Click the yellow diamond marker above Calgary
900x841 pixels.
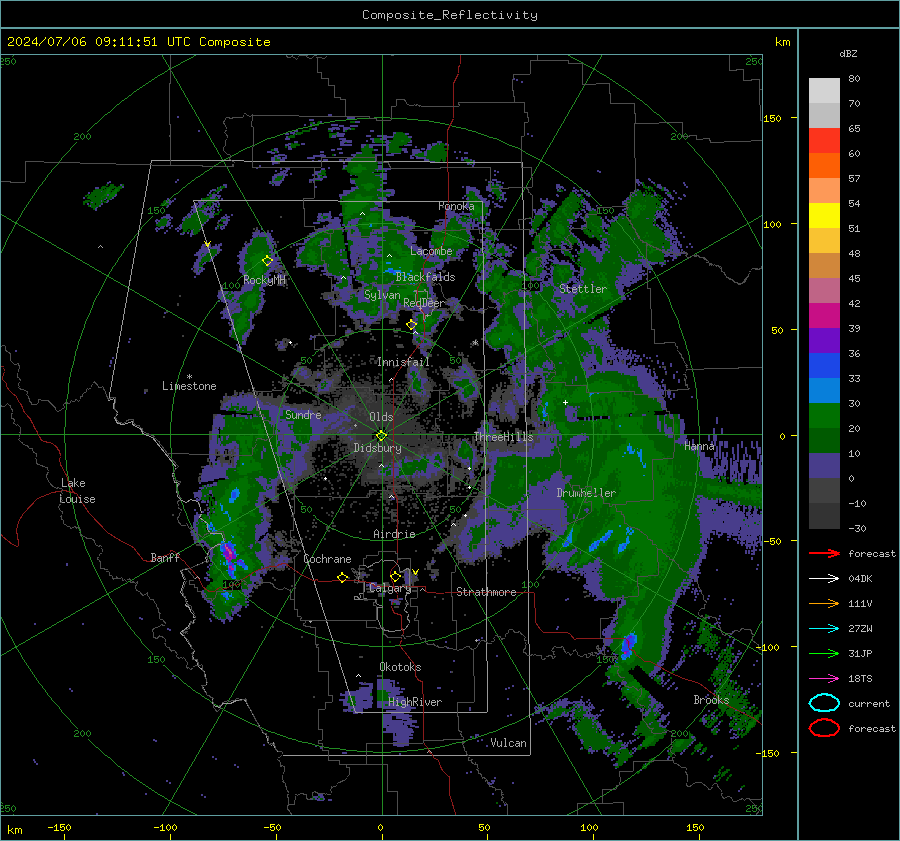click(395, 576)
